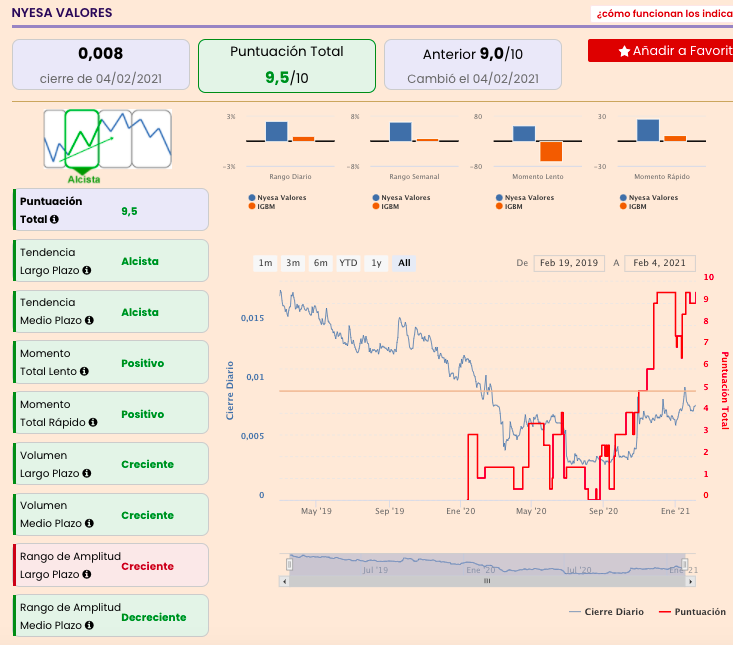Click the Tendencia Largo Plazo Alcista value
Screen dimensions: 733x645
pyautogui.click(x=140, y=261)
